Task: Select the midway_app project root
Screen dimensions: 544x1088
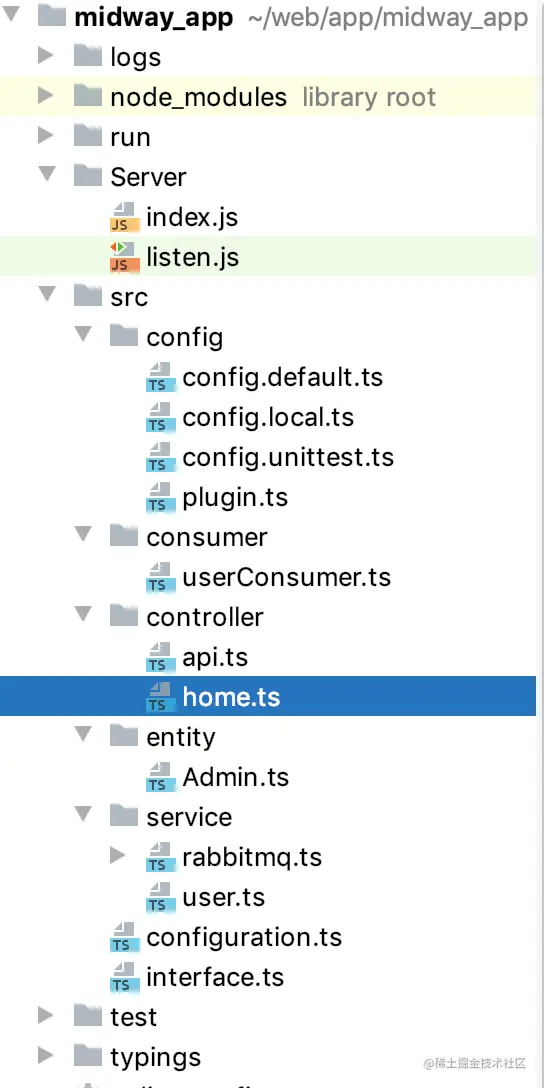Action: [153, 17]
